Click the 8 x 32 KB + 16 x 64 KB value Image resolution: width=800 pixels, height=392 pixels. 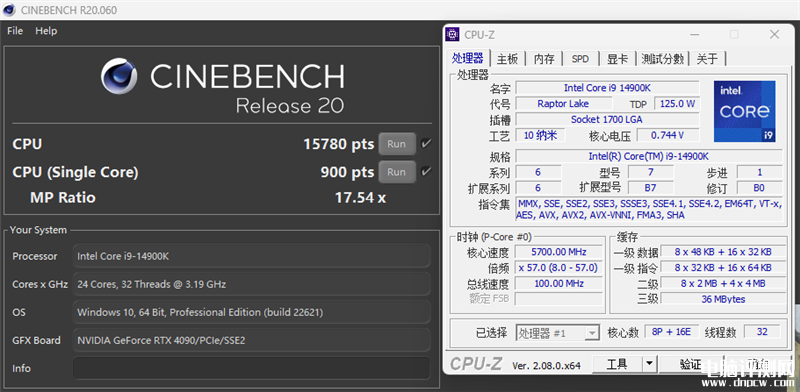point(723,267)
